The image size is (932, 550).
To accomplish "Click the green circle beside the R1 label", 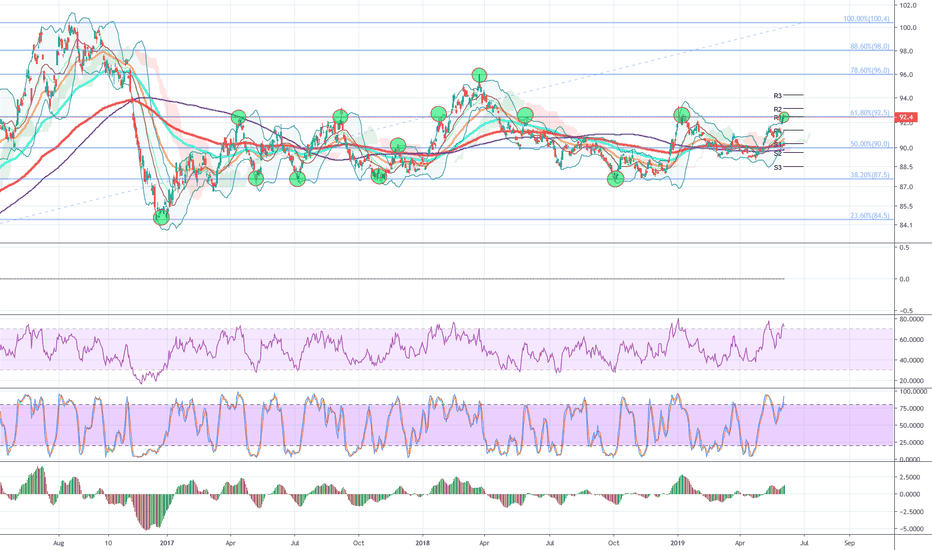I will 785,117.
